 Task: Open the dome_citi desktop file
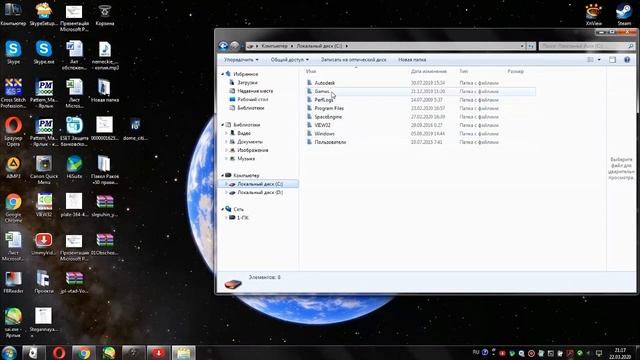(x=135, y=129)
